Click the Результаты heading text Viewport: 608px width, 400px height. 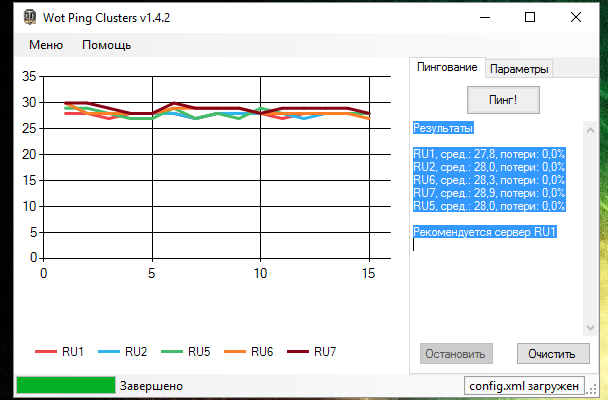pos(443,128)
